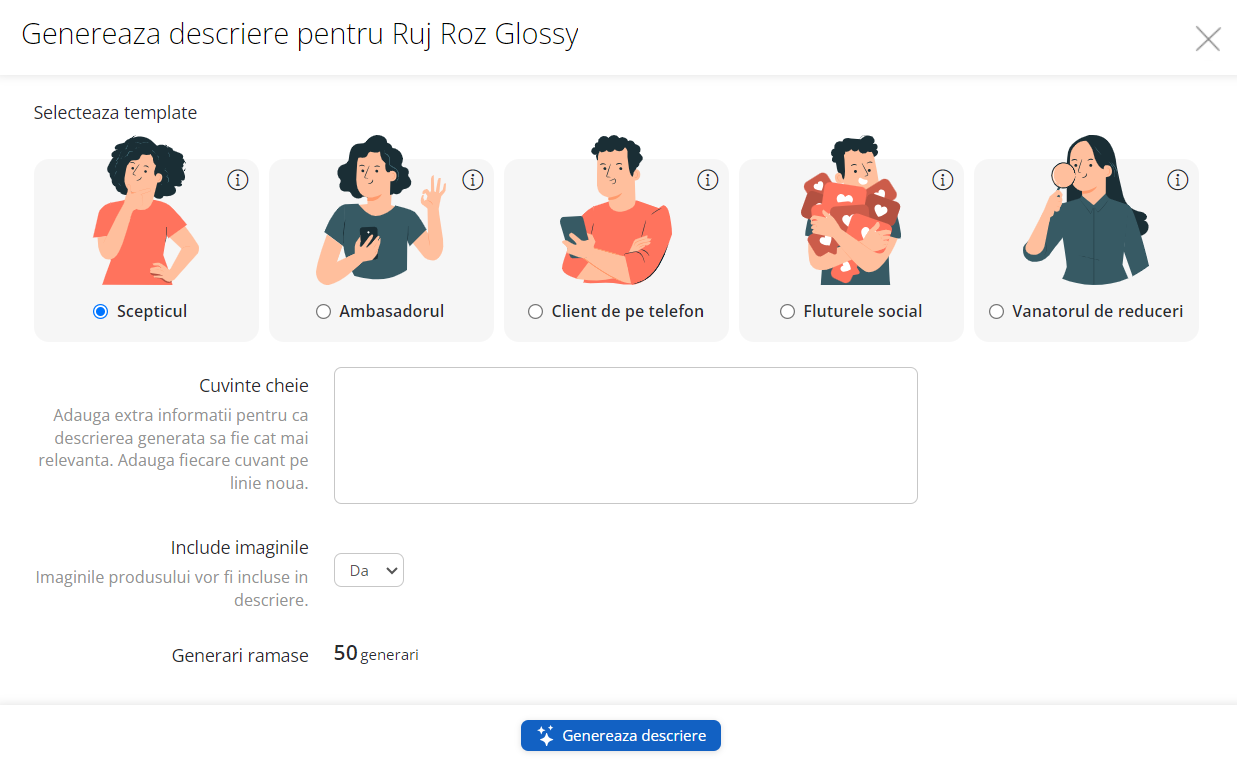This screenshot has width=1237, height=761.
Task: Click info icon on Ambasadorul template card
Action: click(473, 180)
